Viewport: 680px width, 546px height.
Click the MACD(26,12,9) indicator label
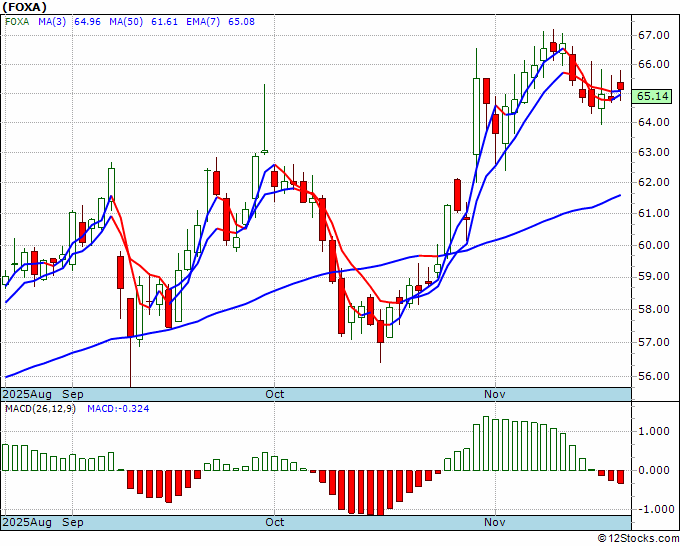click(x=40, y=409)
